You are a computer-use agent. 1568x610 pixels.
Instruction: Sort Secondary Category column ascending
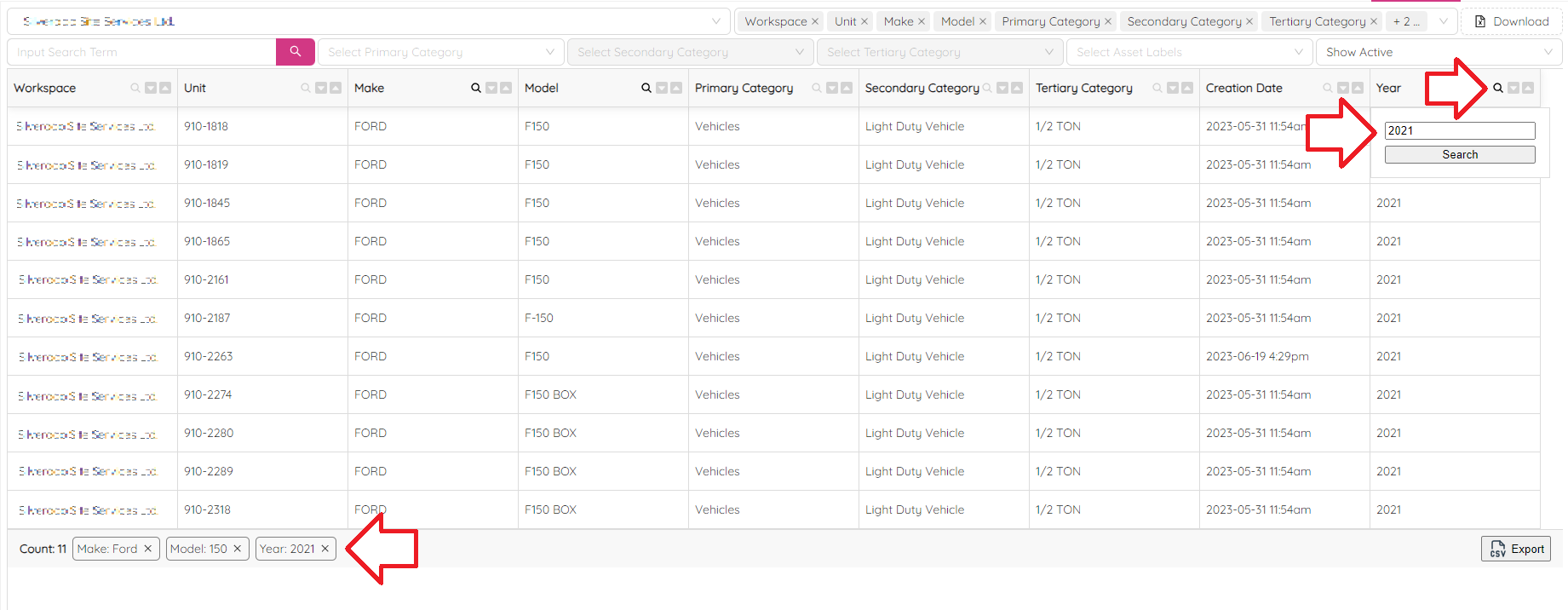pyautogui.click(x=1017, y=88)
